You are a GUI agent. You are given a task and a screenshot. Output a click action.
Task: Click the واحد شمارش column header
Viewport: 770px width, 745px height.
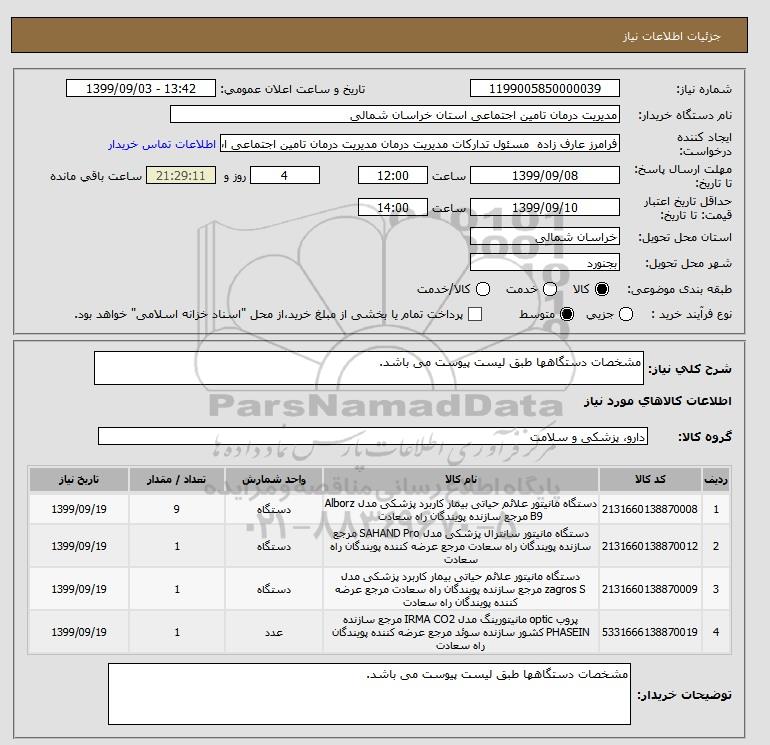[x=274, y=479]
